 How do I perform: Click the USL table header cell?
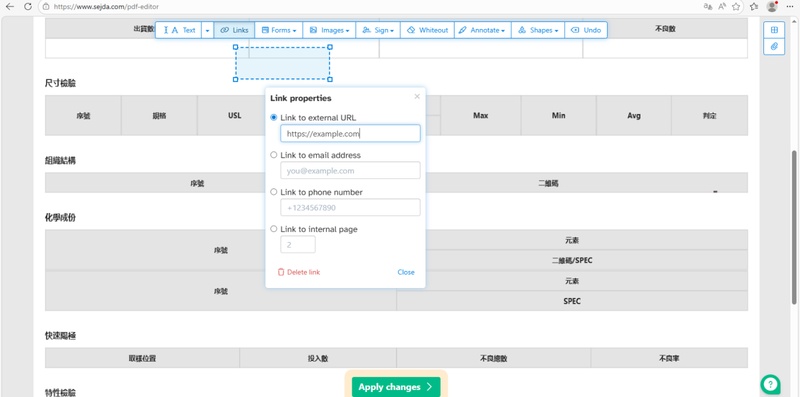point(235,115)
